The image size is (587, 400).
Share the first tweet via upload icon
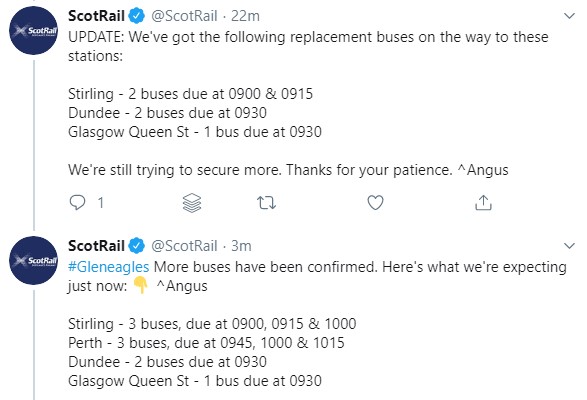[x=483, y=203]
